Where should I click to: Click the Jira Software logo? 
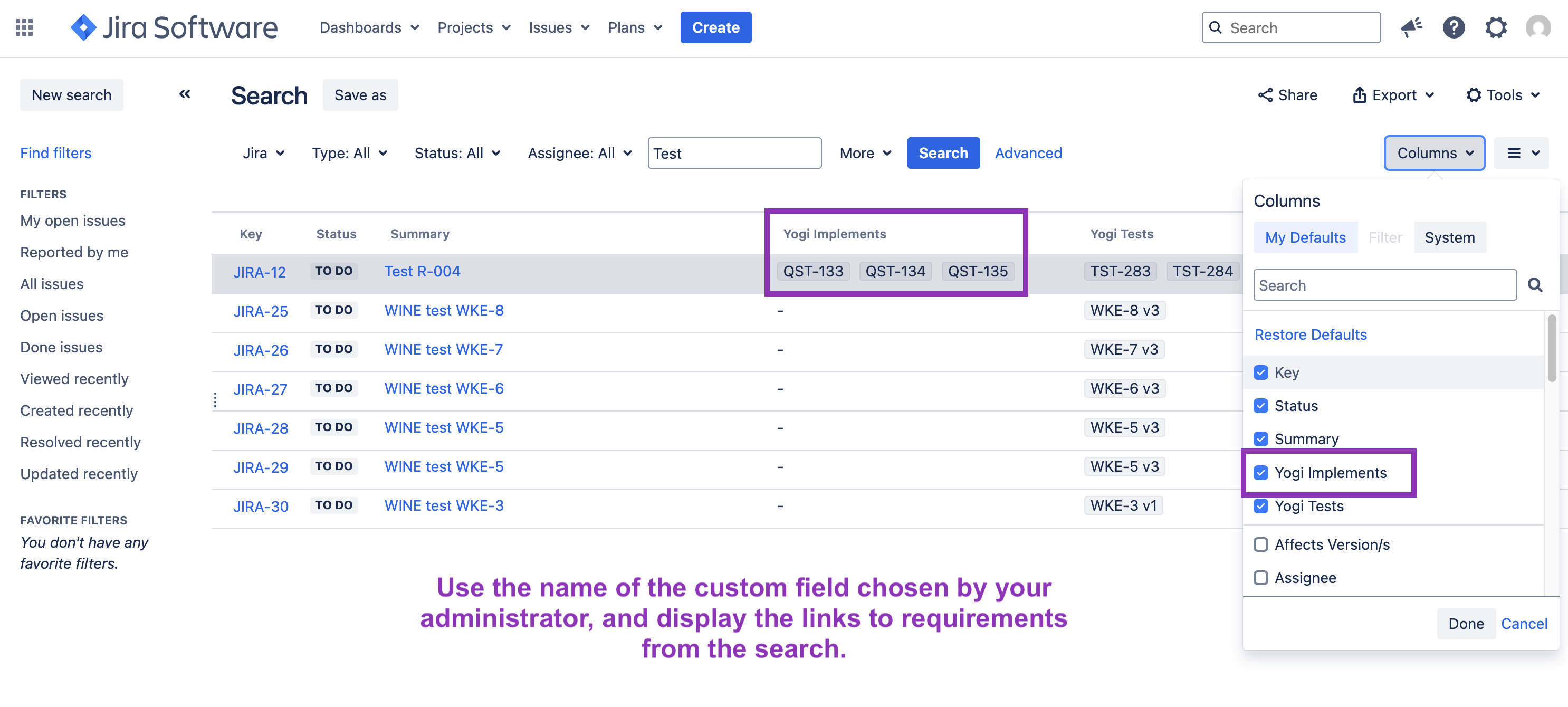coord(174,27)
